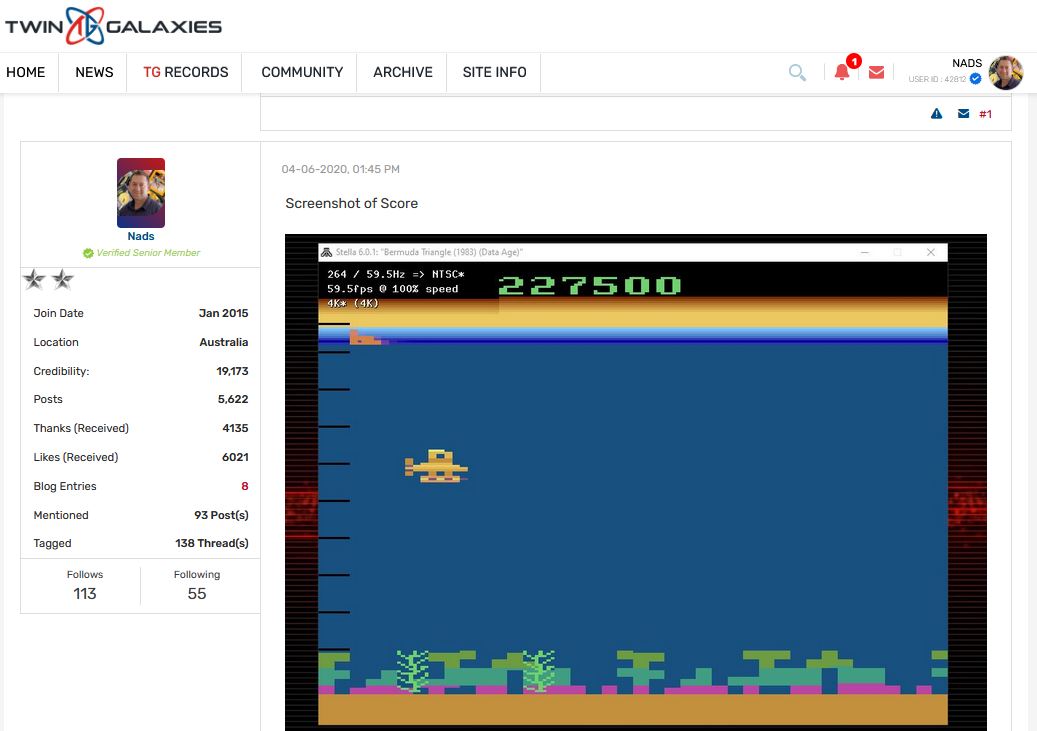Viewport: 1037px width, 731px height.
Task: Open the red messages envelope in header
Action: coord(876,72)
